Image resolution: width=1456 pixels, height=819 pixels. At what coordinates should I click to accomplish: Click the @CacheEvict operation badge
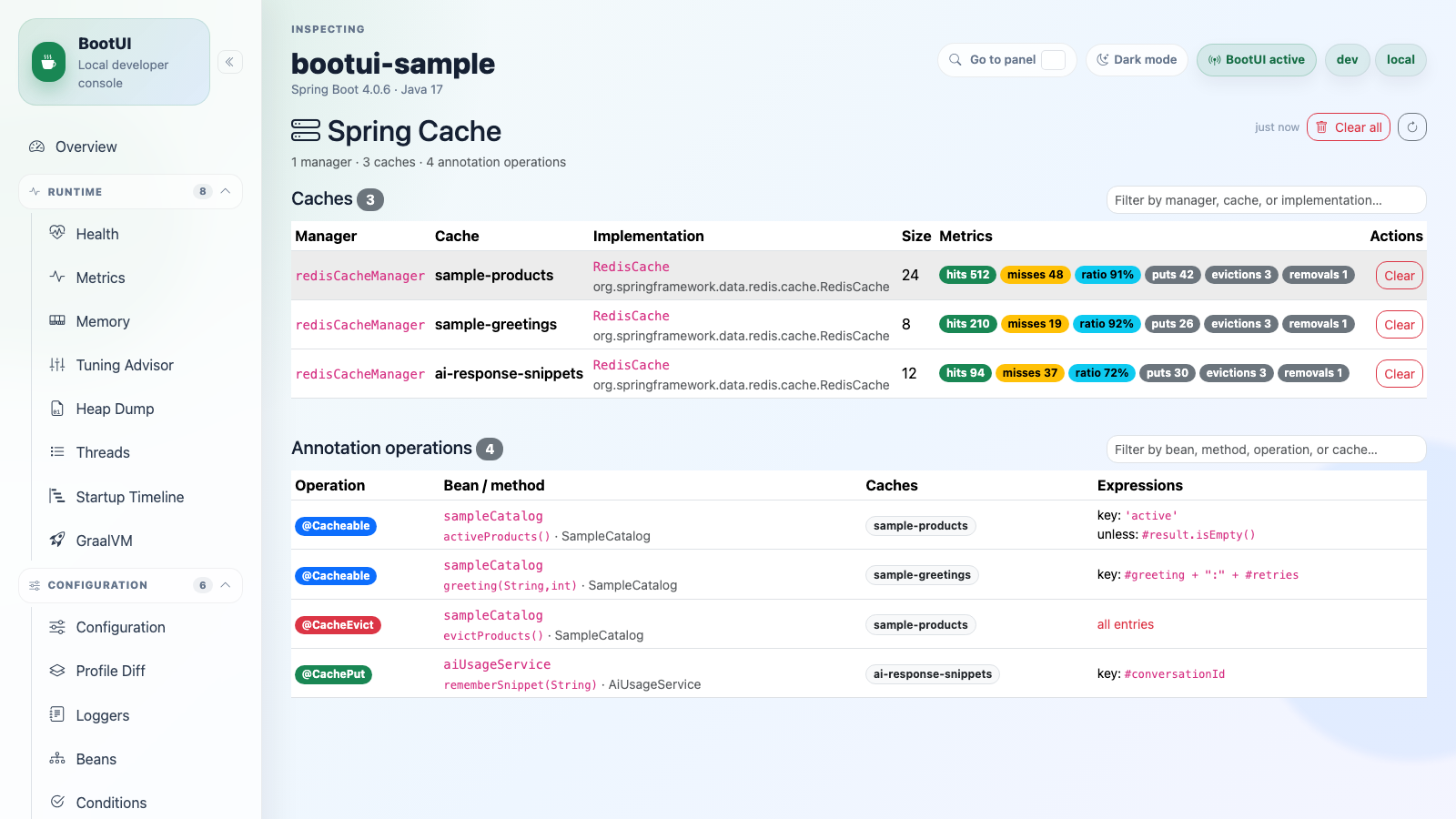[x=338, y=625]
